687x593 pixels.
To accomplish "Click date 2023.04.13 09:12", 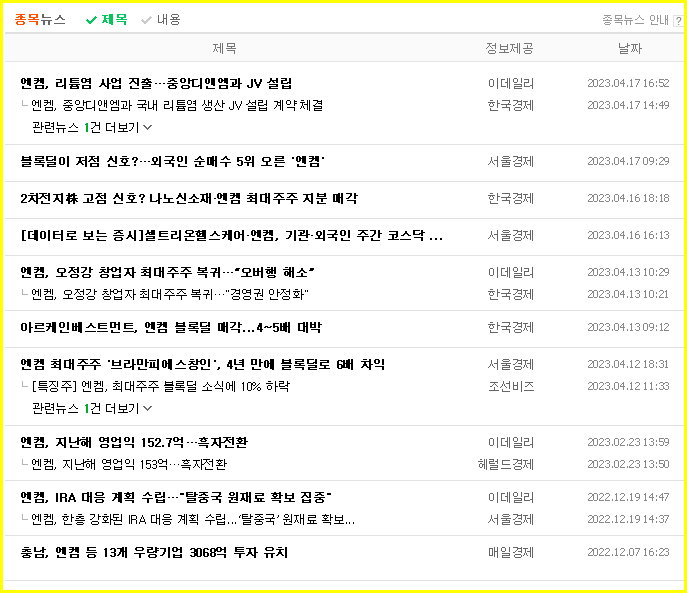I will pyautogui.click(x=628, y=327).
